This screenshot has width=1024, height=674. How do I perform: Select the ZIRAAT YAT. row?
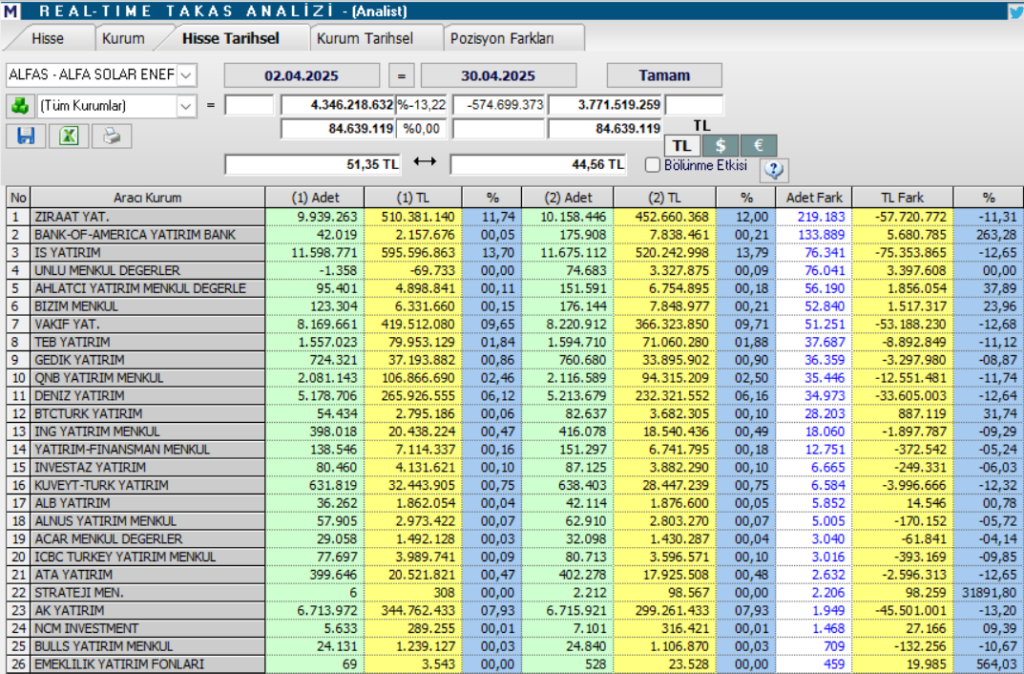[x=515, y=217]
